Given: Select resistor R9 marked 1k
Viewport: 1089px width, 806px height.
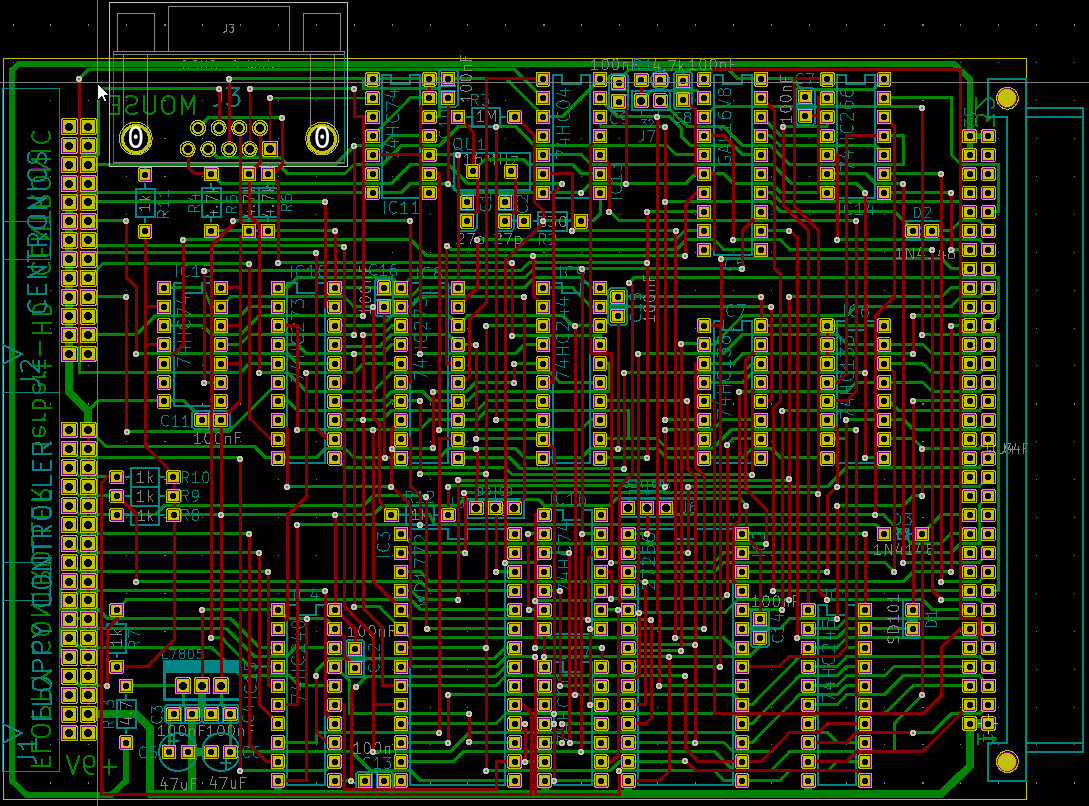Looking at the screenshot, I should point(146,496).
